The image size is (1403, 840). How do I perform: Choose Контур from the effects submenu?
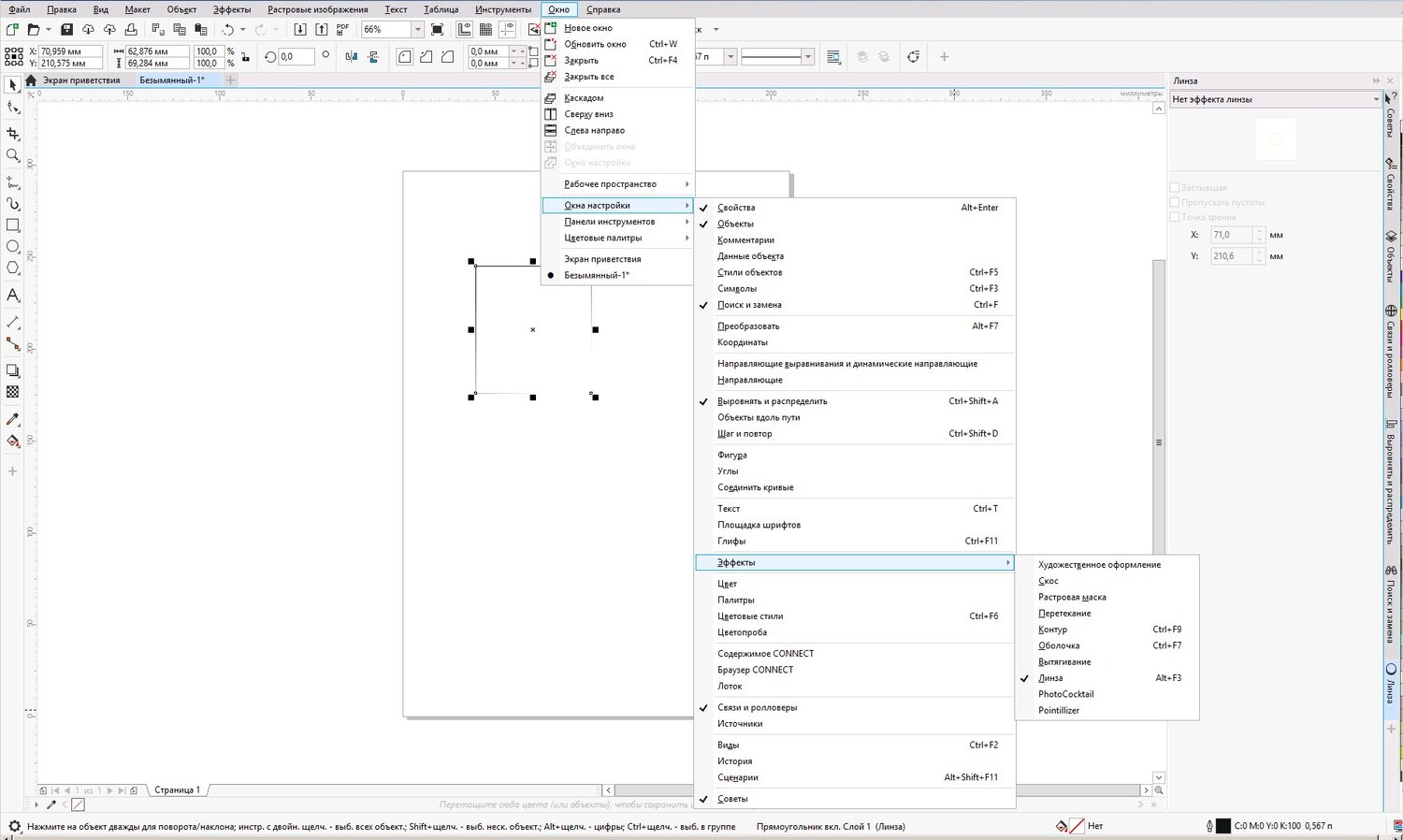click(1052, 630)
